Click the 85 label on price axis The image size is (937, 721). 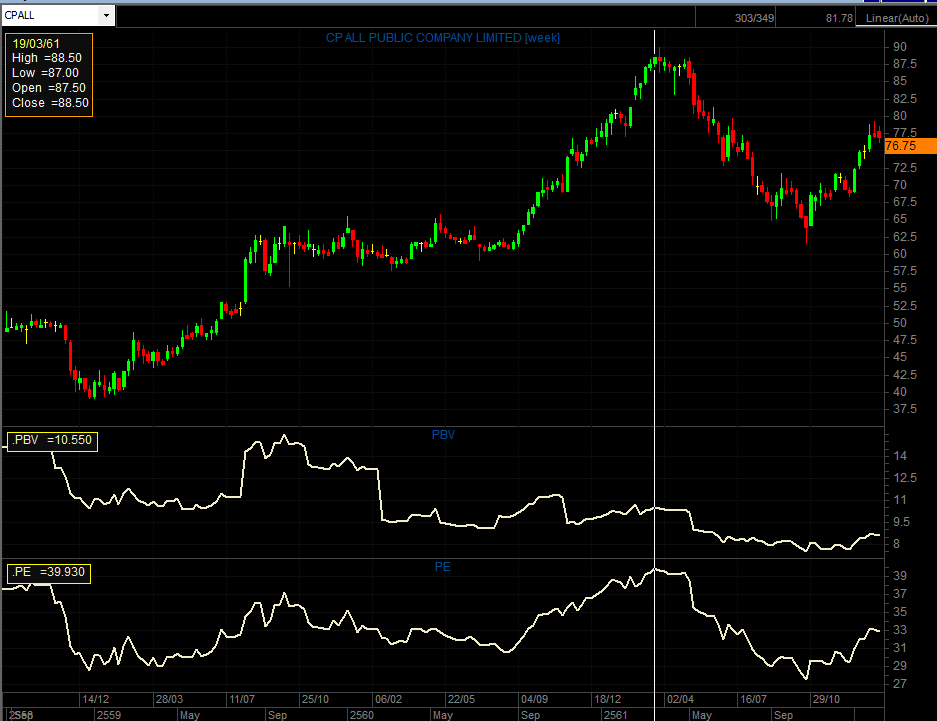point(900,81)
